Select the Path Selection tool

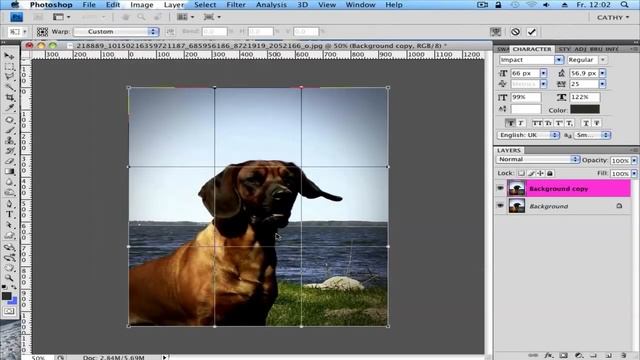point(9,225)
